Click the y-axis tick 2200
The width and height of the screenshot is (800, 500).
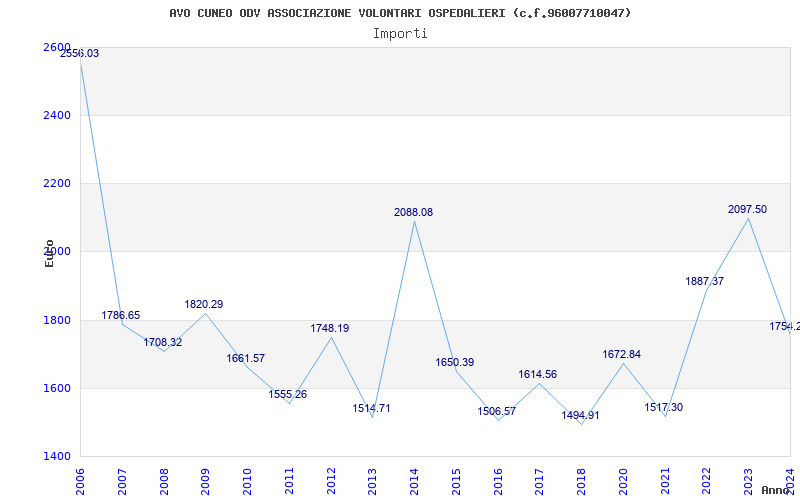tap(57, 183)
